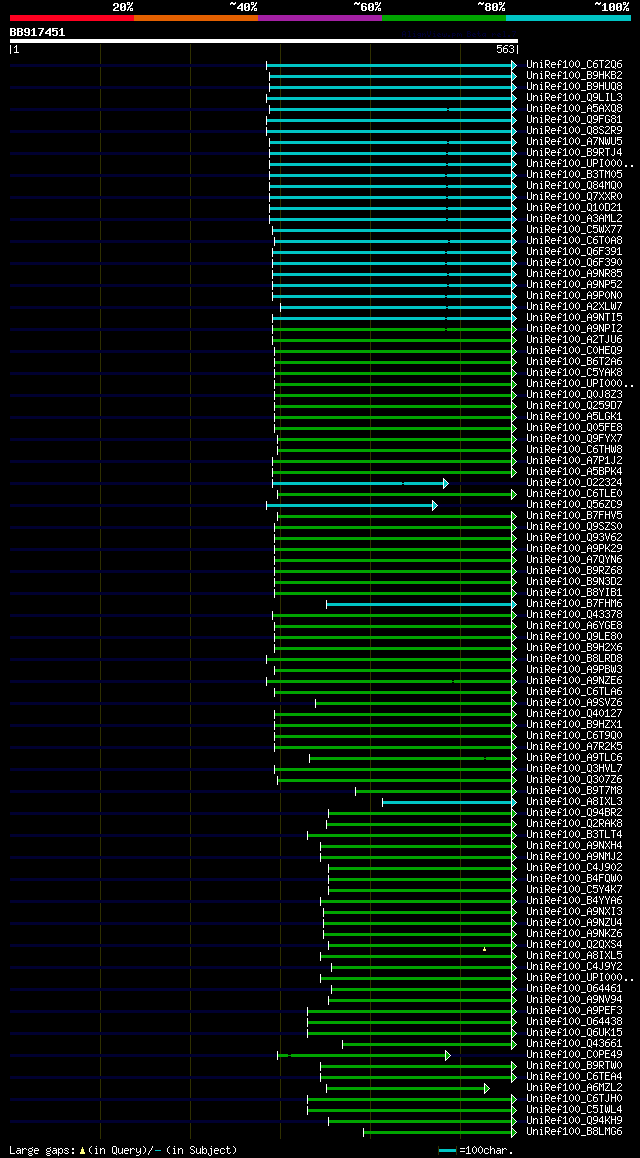Select subject label UniRef100_Q93V62
Image resolution: width=640 pixels, height=1158 pixels.
pyautogui.click(x=574, y=538)
